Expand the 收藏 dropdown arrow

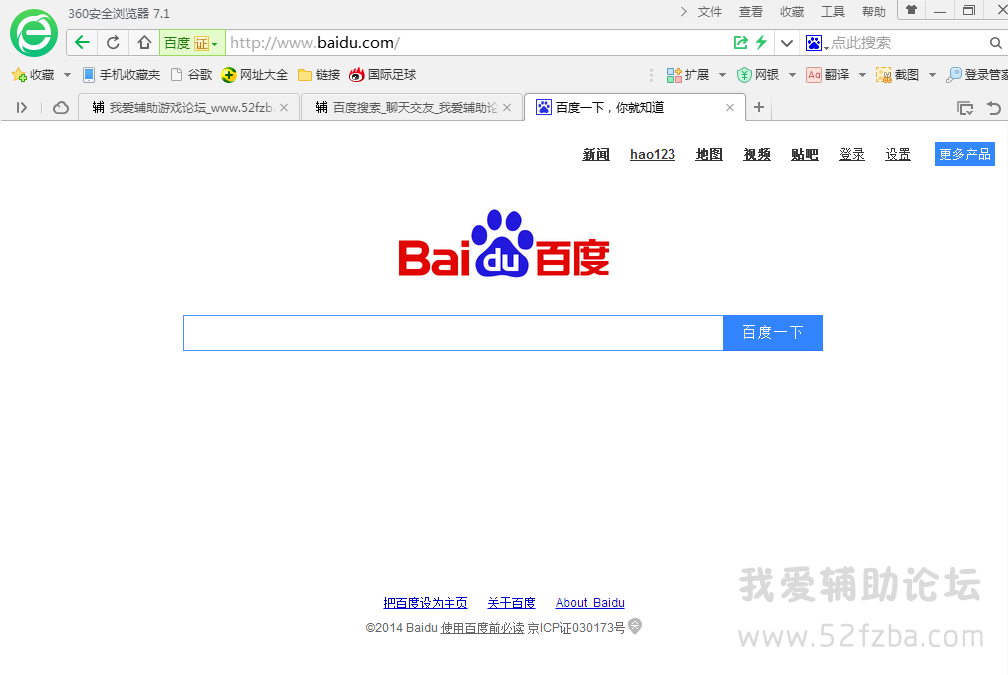point(67,75)
